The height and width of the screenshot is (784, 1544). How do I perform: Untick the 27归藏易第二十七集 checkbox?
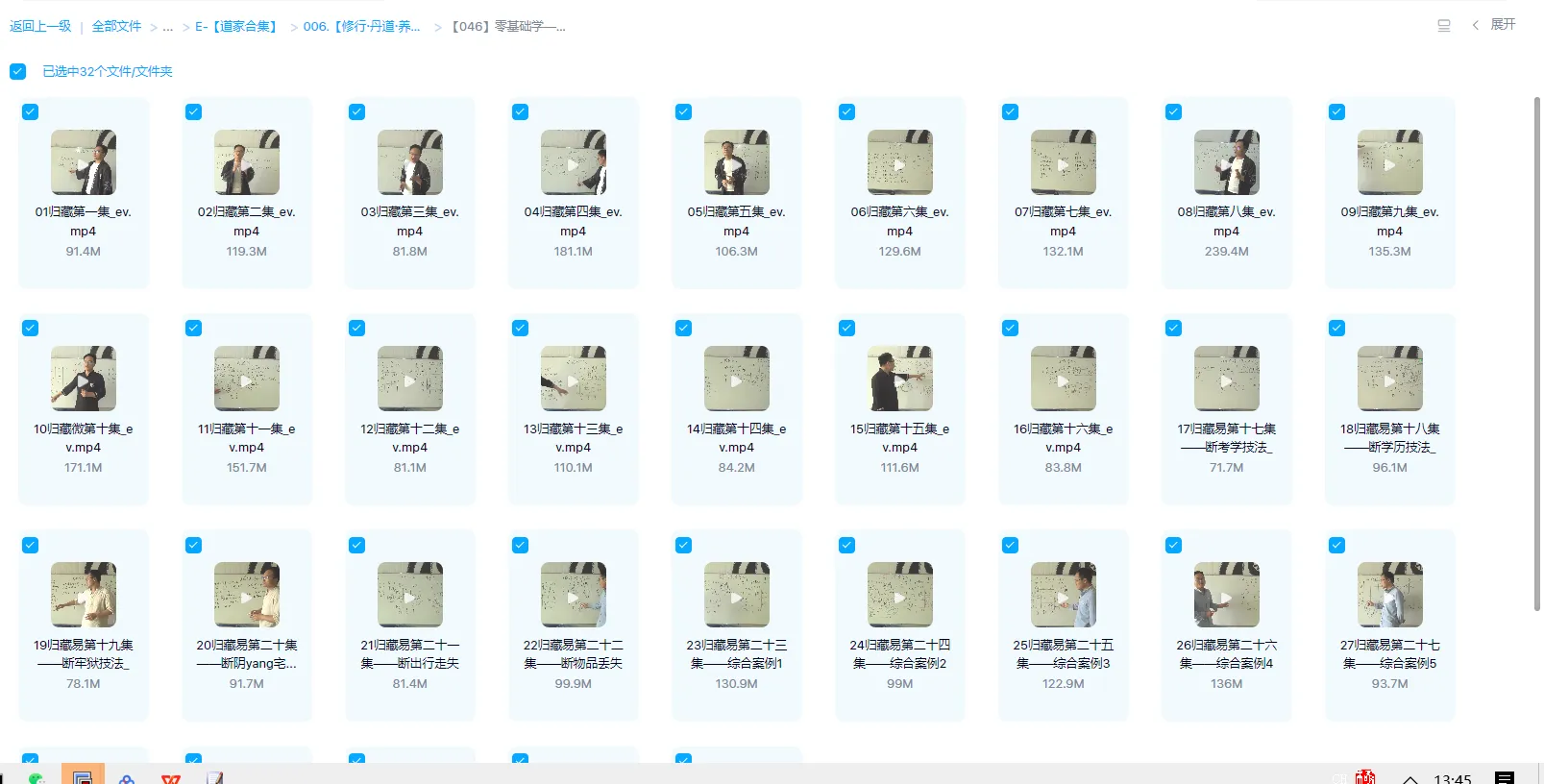click(x=1337, y=545)
